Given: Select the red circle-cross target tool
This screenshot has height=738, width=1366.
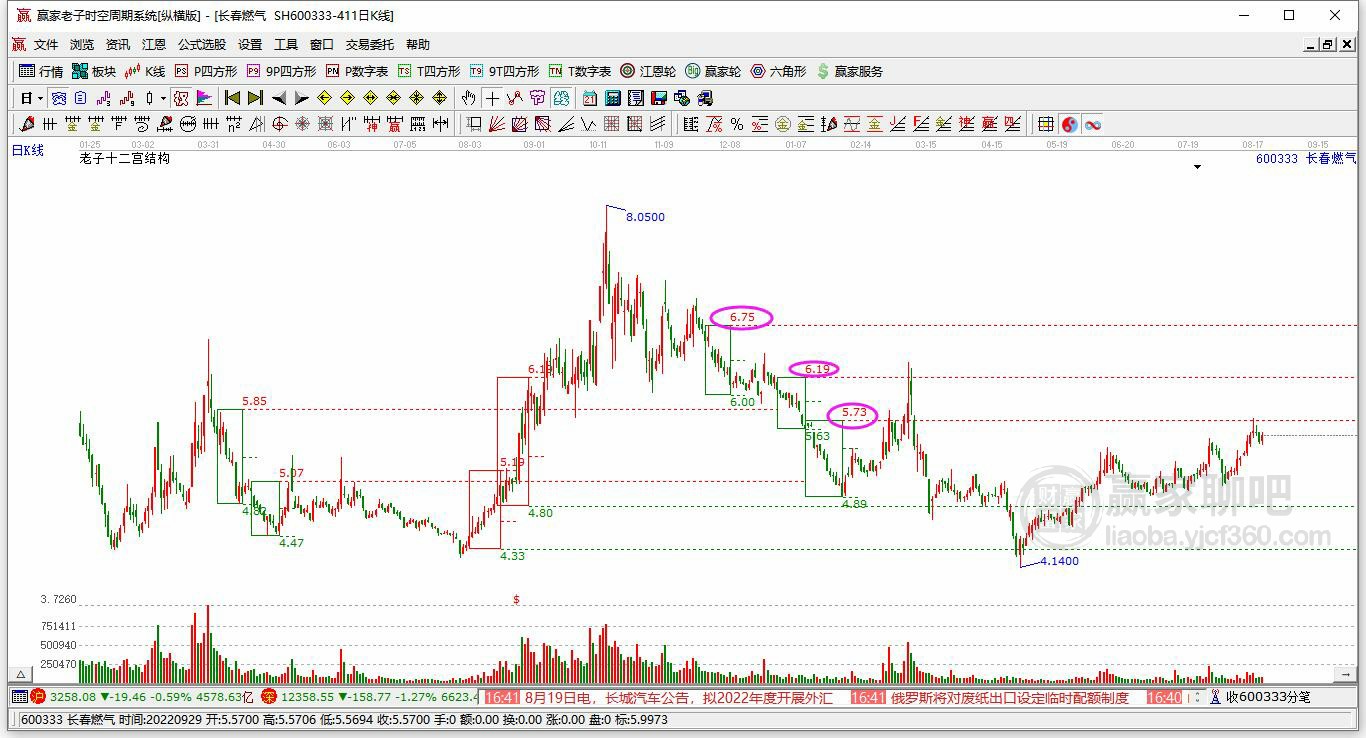Looking at the screenshot, I should pos(279,124).
